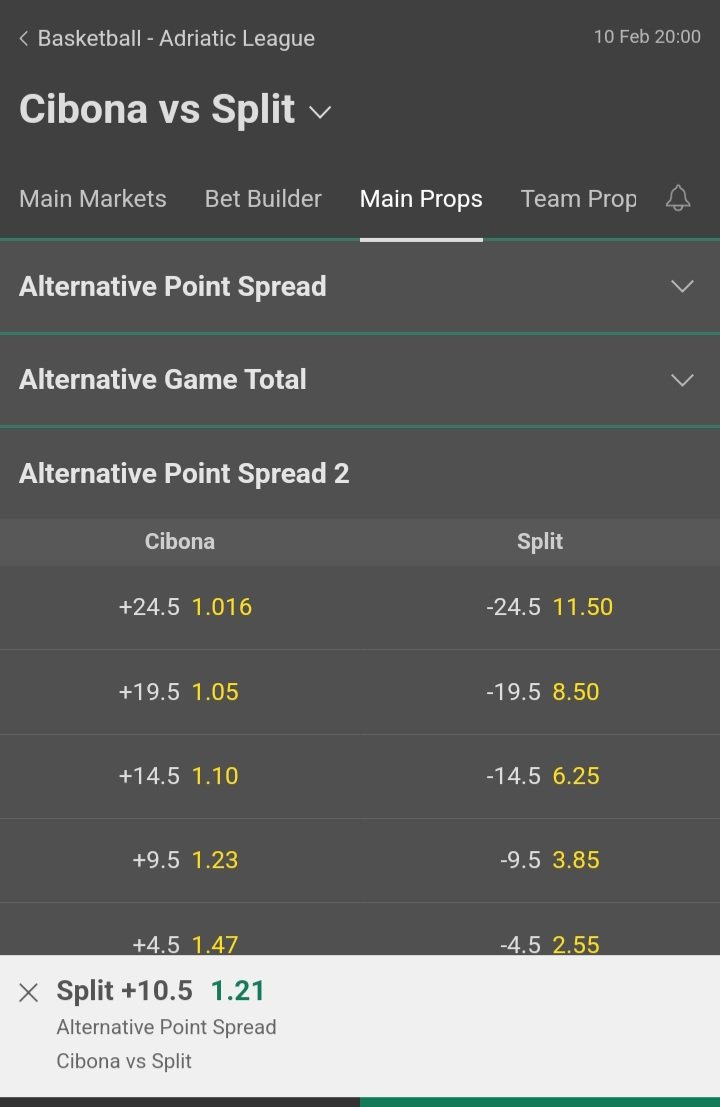Screen dimensions: 720x1107
Task: Choose Cibona +14.5 at 1.10
Action: tap(180, 776)
